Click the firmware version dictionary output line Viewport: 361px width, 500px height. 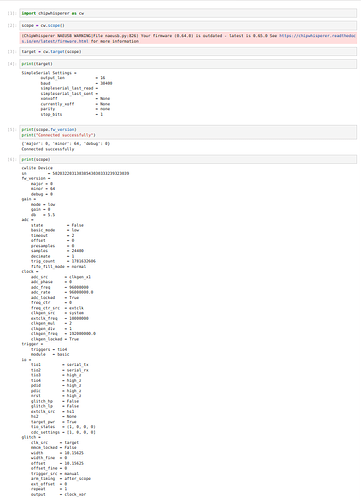pos(66,144)
